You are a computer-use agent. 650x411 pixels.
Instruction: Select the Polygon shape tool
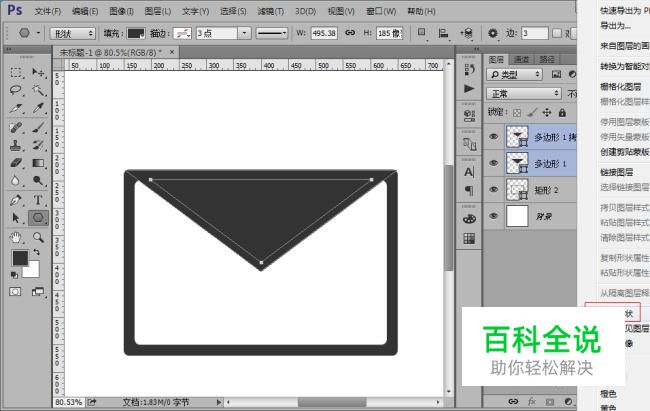(38, 218)
